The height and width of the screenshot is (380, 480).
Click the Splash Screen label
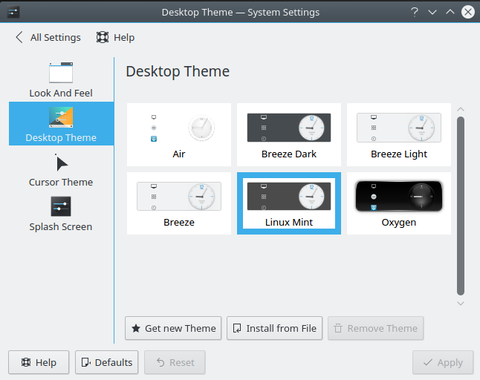coord(61,227)
